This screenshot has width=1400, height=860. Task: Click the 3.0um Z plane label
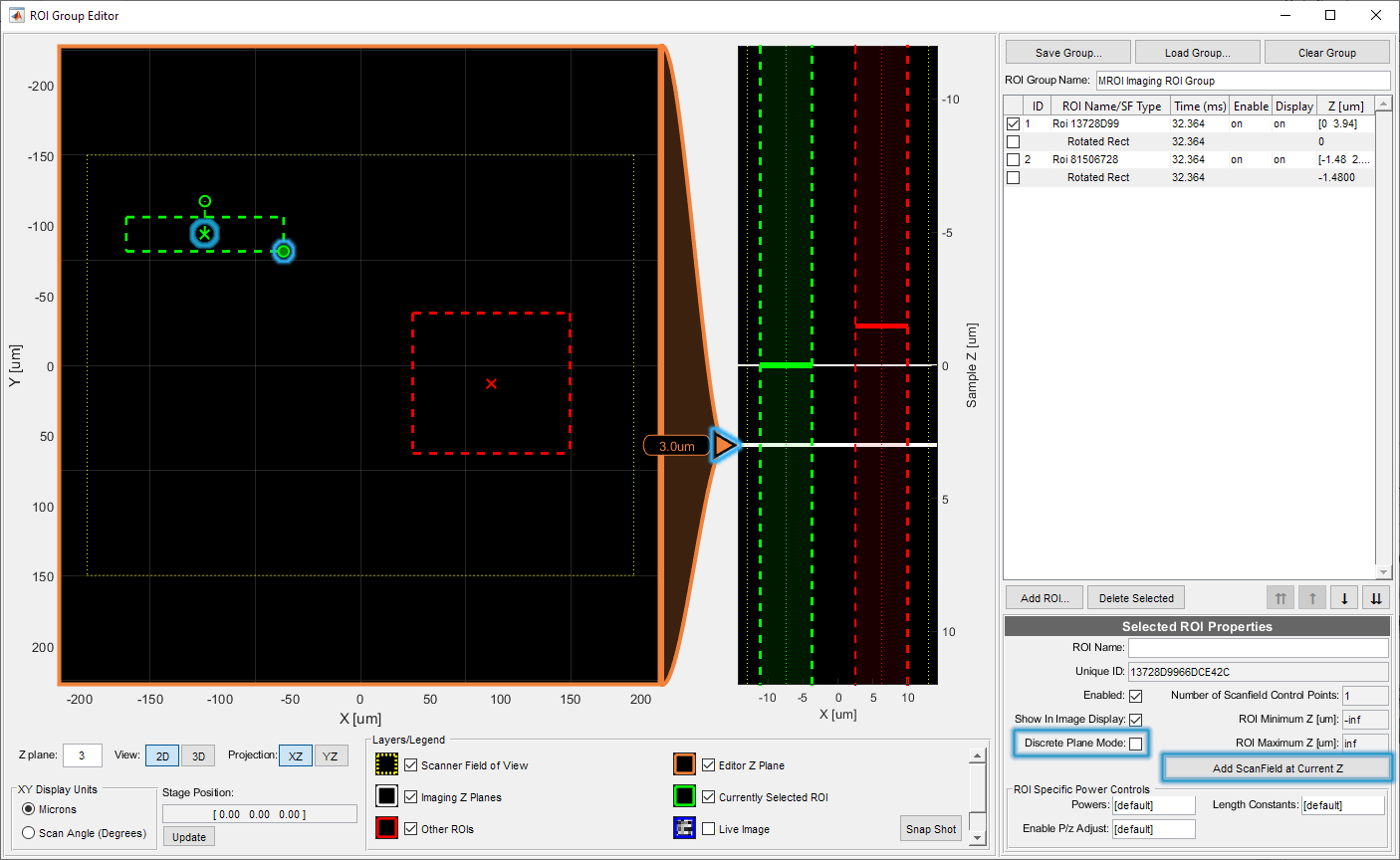676,446
